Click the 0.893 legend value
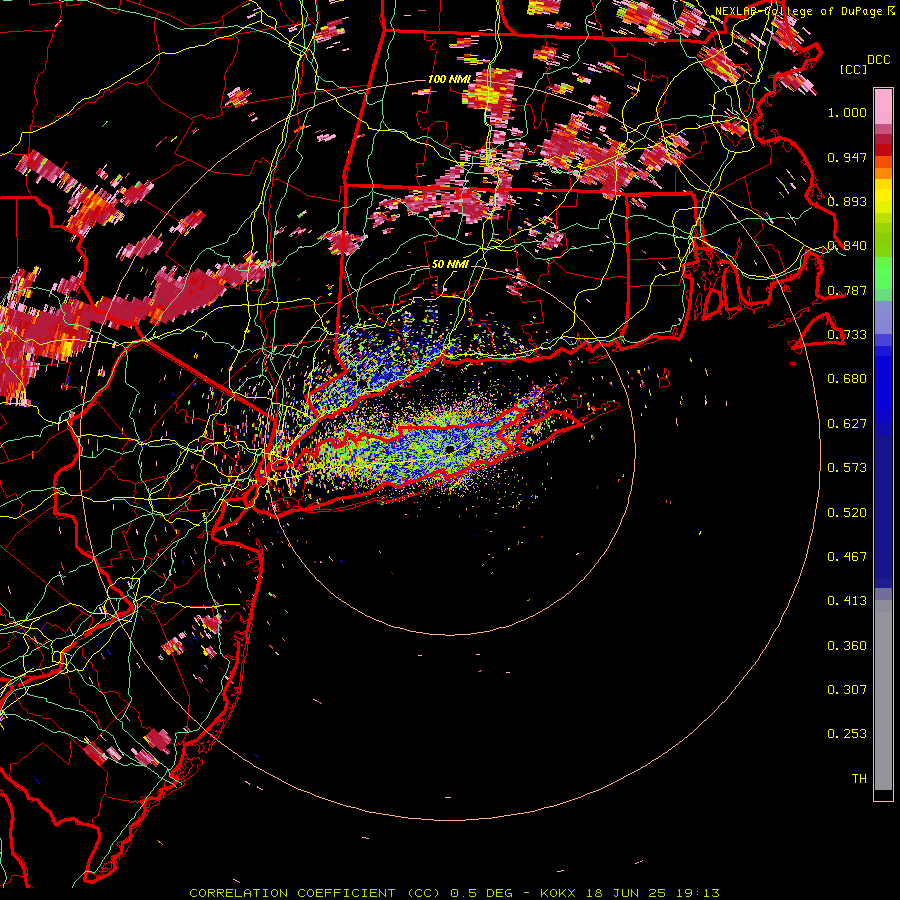The height and width of the screenshot is (900, 900). click(847, 201)
